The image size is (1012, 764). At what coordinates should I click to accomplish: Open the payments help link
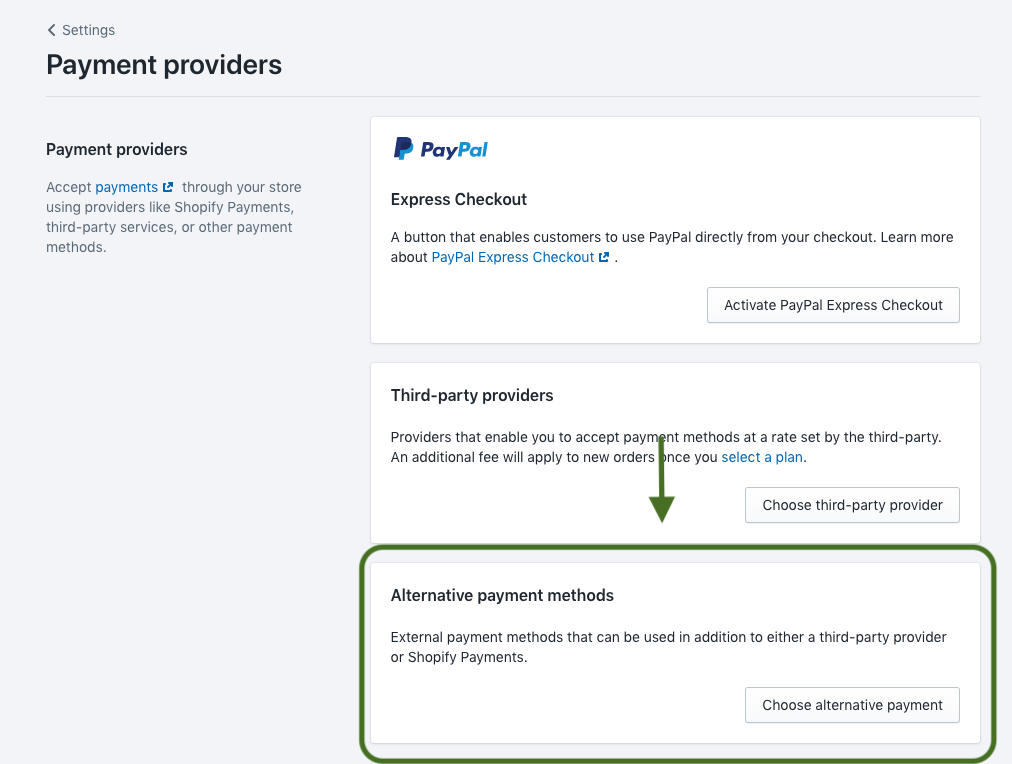click(126, 187)
